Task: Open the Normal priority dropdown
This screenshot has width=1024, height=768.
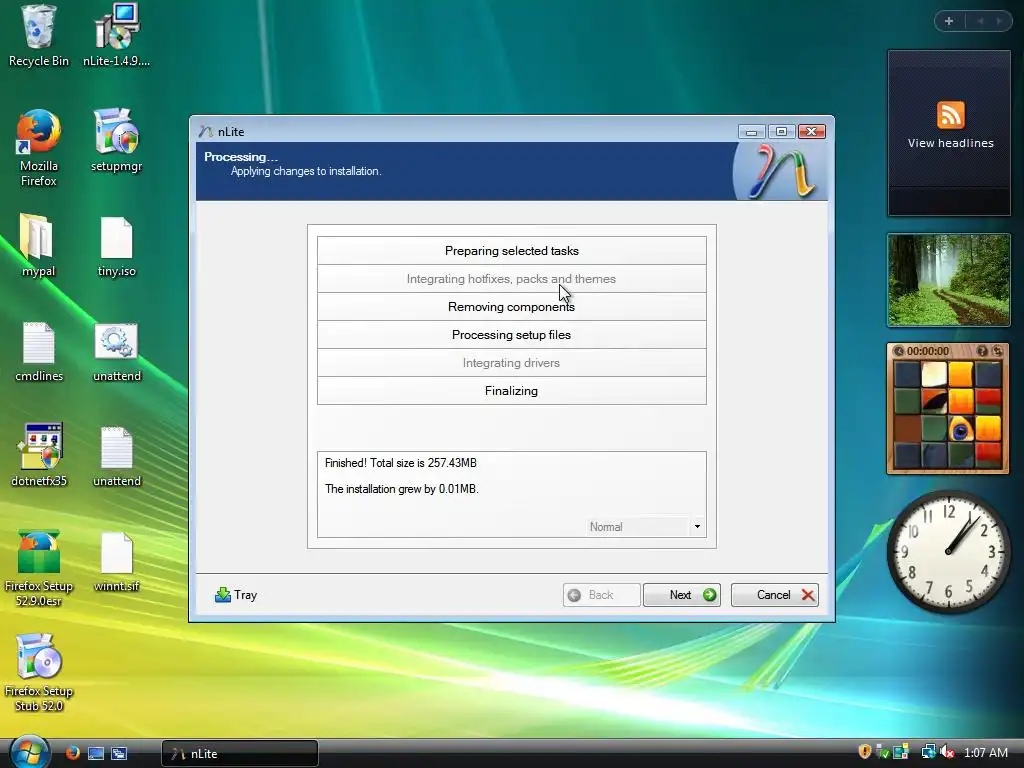Action: [697, 526]
